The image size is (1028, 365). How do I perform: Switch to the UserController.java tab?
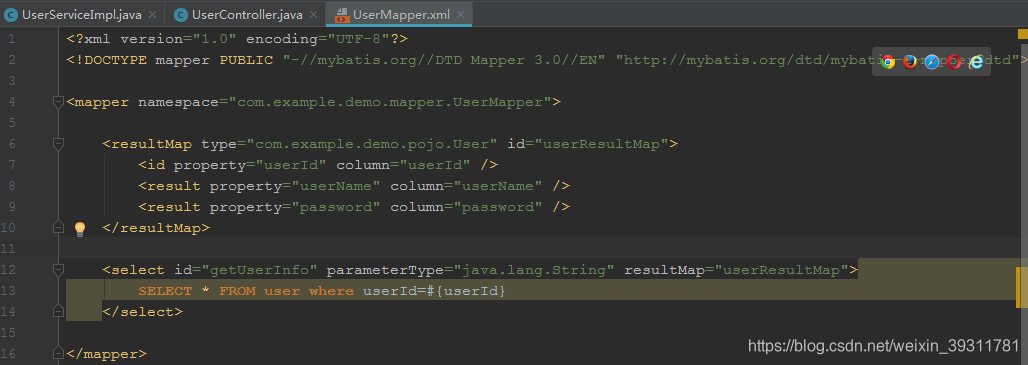(x=245, y=14)
